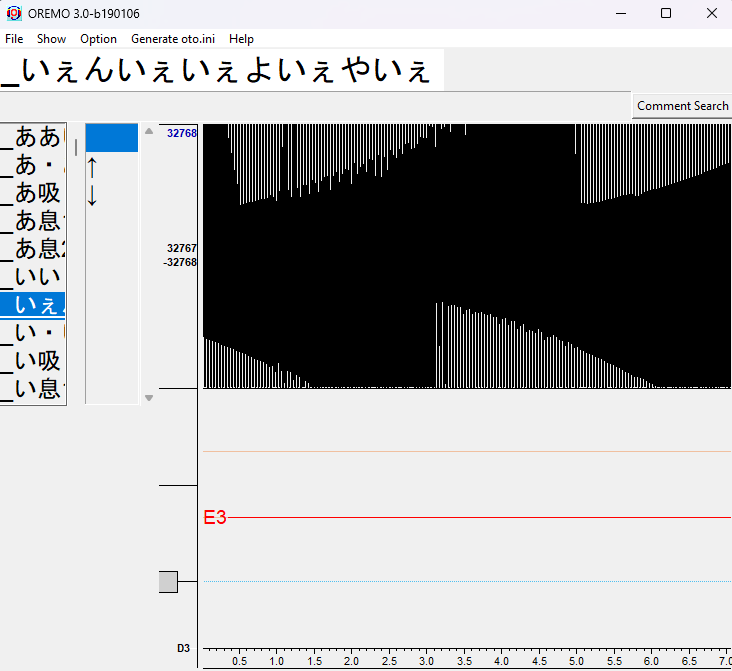Select the blue highlighted blank type entry
Screen dimensions: 732x671
[112, 138]
